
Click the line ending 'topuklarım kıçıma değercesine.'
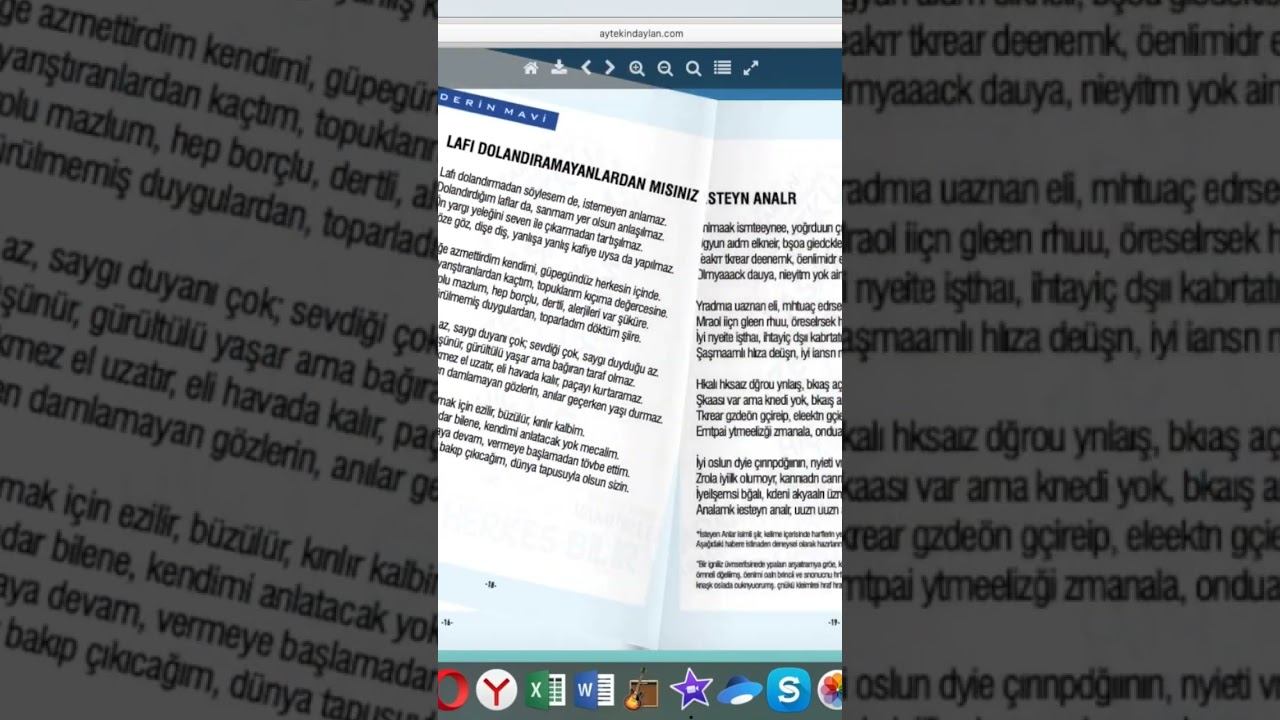[553, 287]
